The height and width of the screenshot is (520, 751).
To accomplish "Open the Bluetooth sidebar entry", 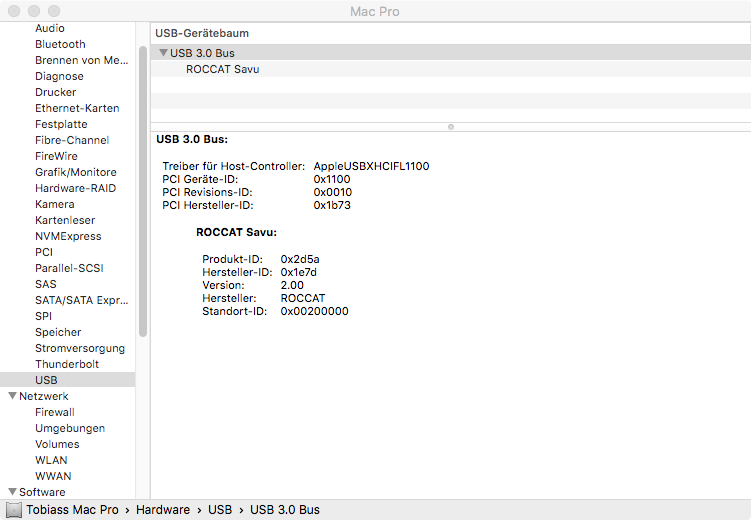I will 60,44.
